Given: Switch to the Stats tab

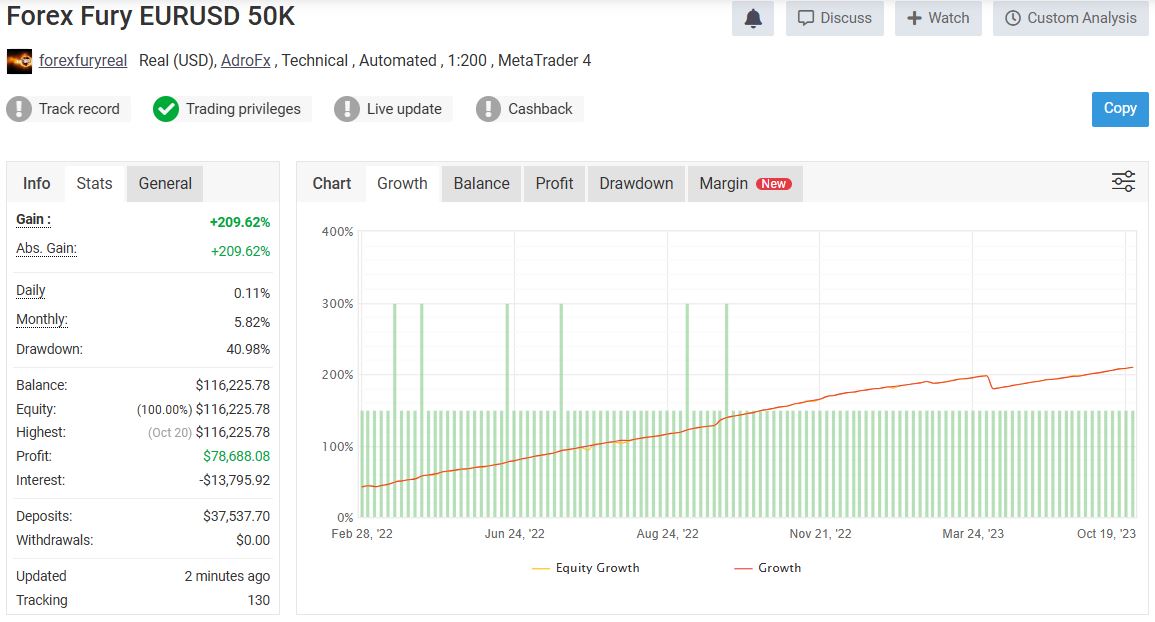Looking at the screenshot, I should (94, 183).
